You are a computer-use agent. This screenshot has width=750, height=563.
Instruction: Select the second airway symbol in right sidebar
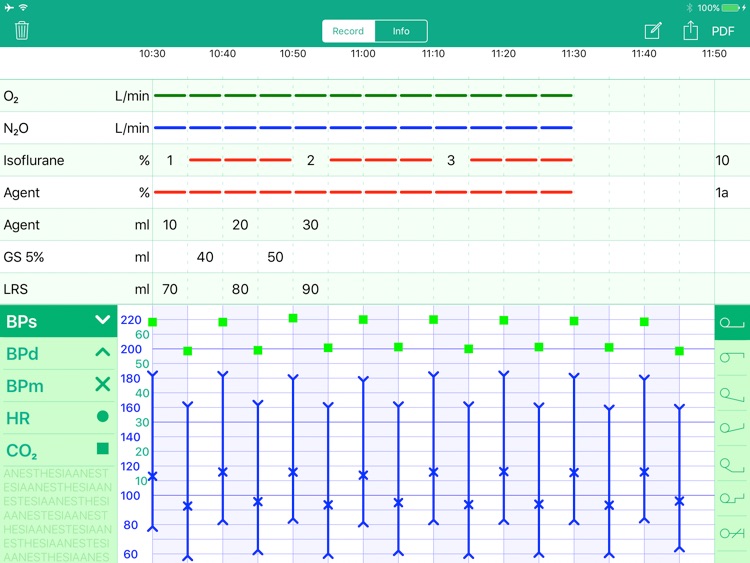point(732,357)
